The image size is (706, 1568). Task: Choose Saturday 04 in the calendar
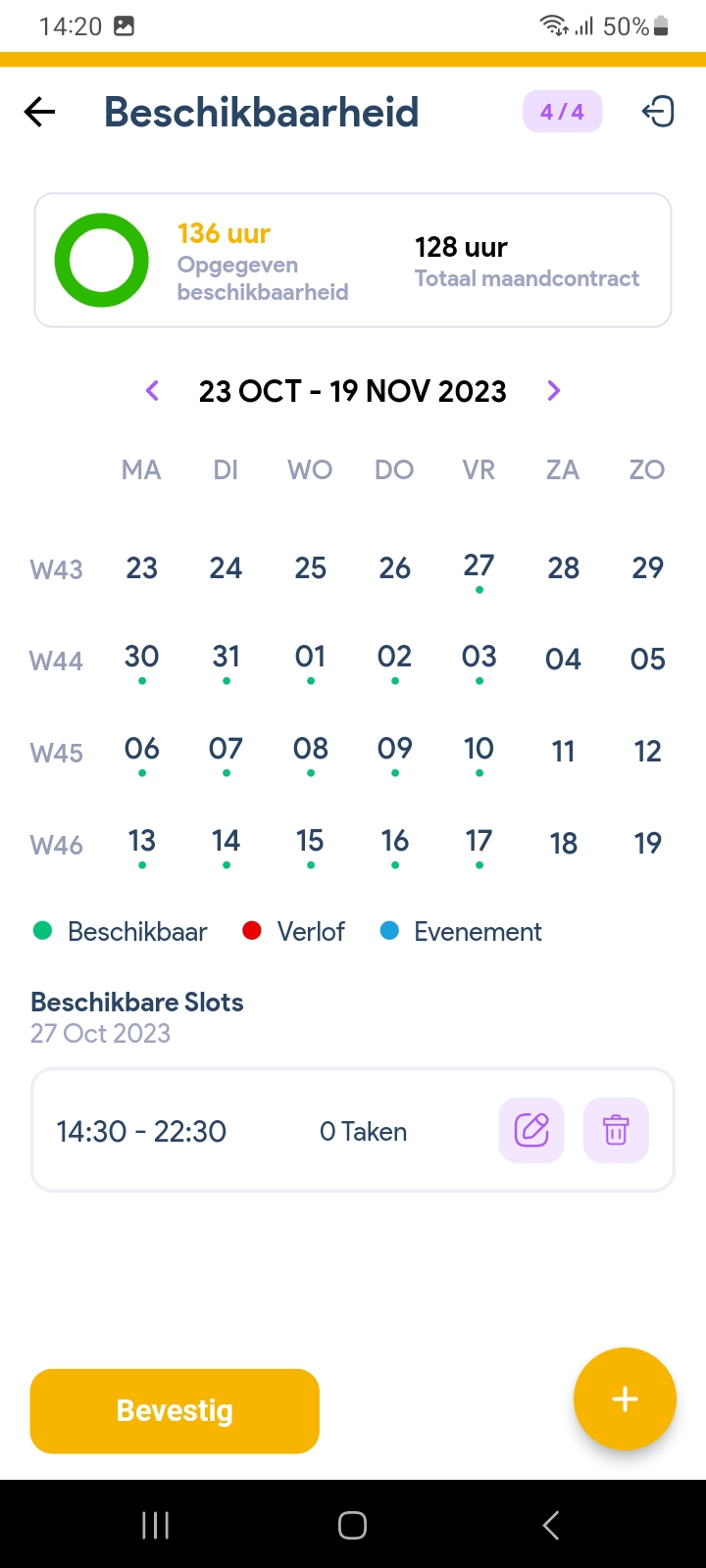(x=563, y=660)
